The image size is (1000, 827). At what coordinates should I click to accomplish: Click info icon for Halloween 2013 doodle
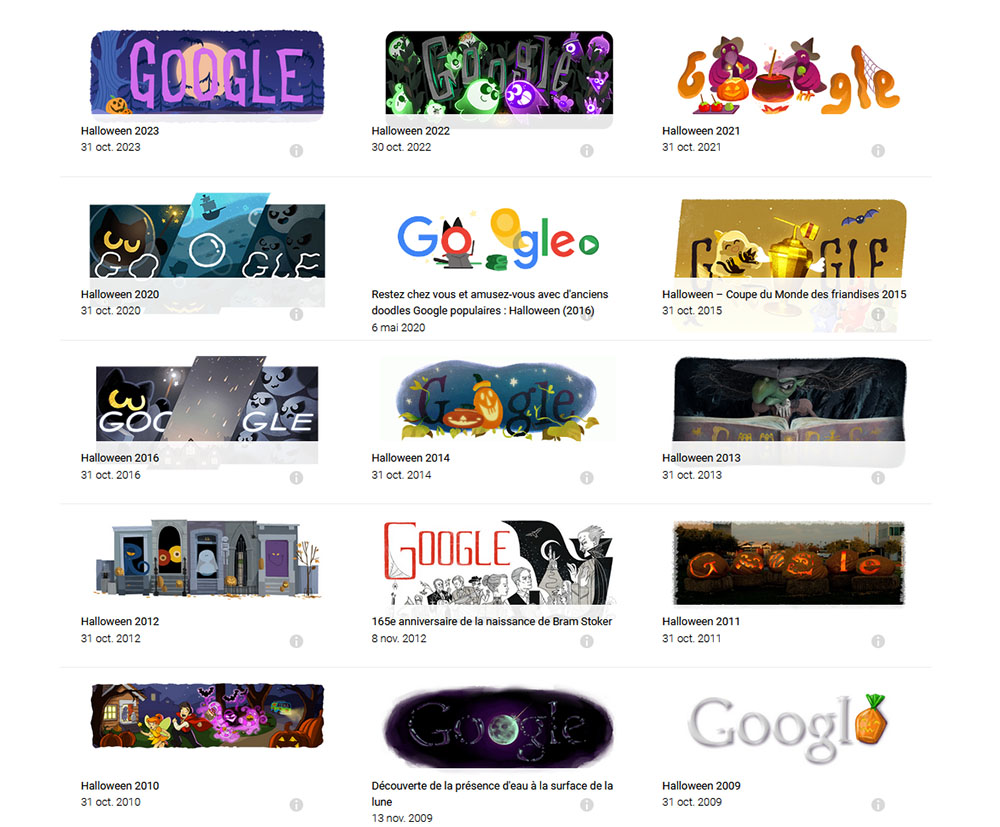[x=878, y=478]
